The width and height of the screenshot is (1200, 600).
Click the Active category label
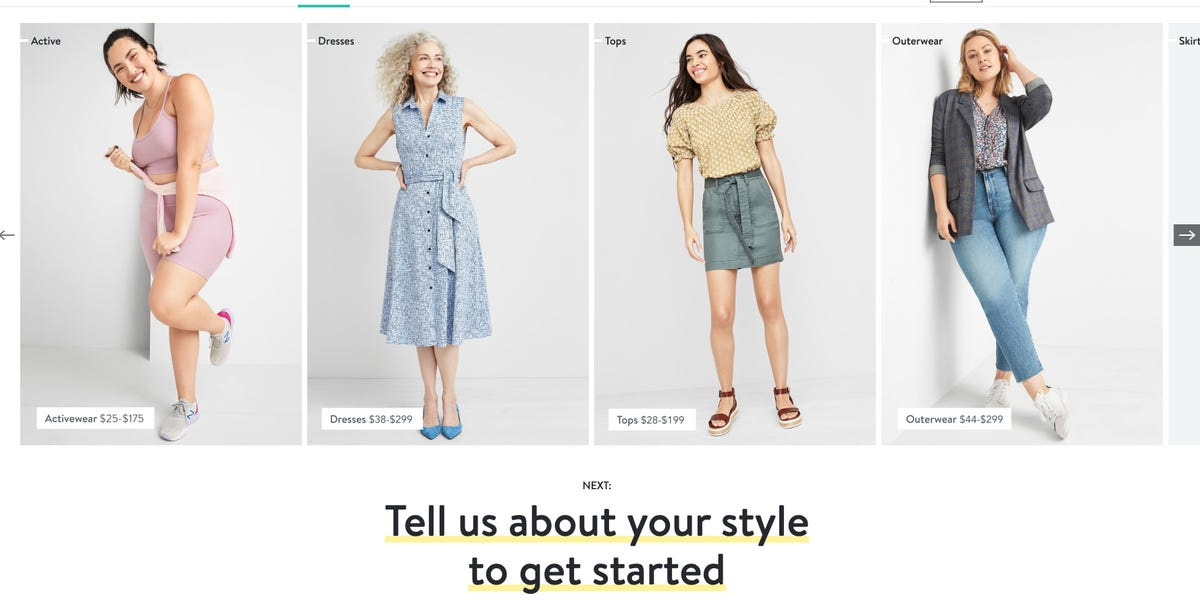(x=46, y=41)
